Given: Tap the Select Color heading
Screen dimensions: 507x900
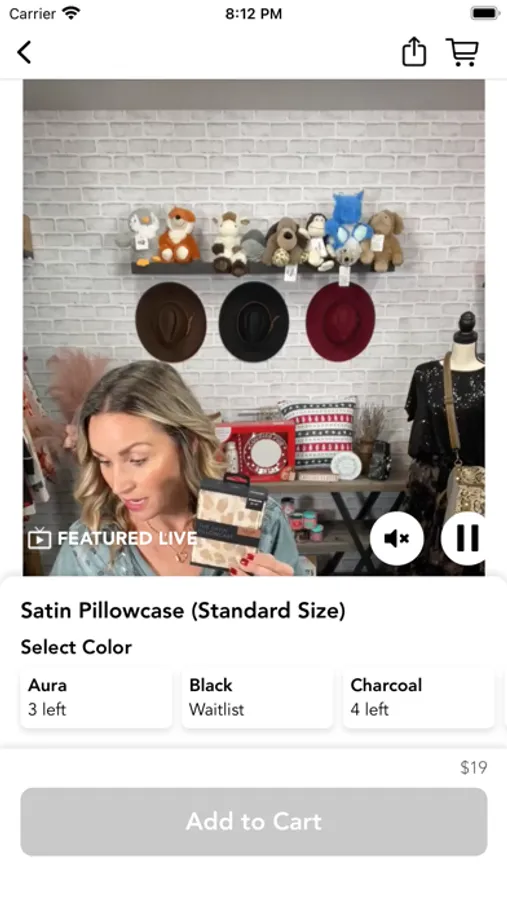Looking at the screenshot, I should click(x=76, y=647).
